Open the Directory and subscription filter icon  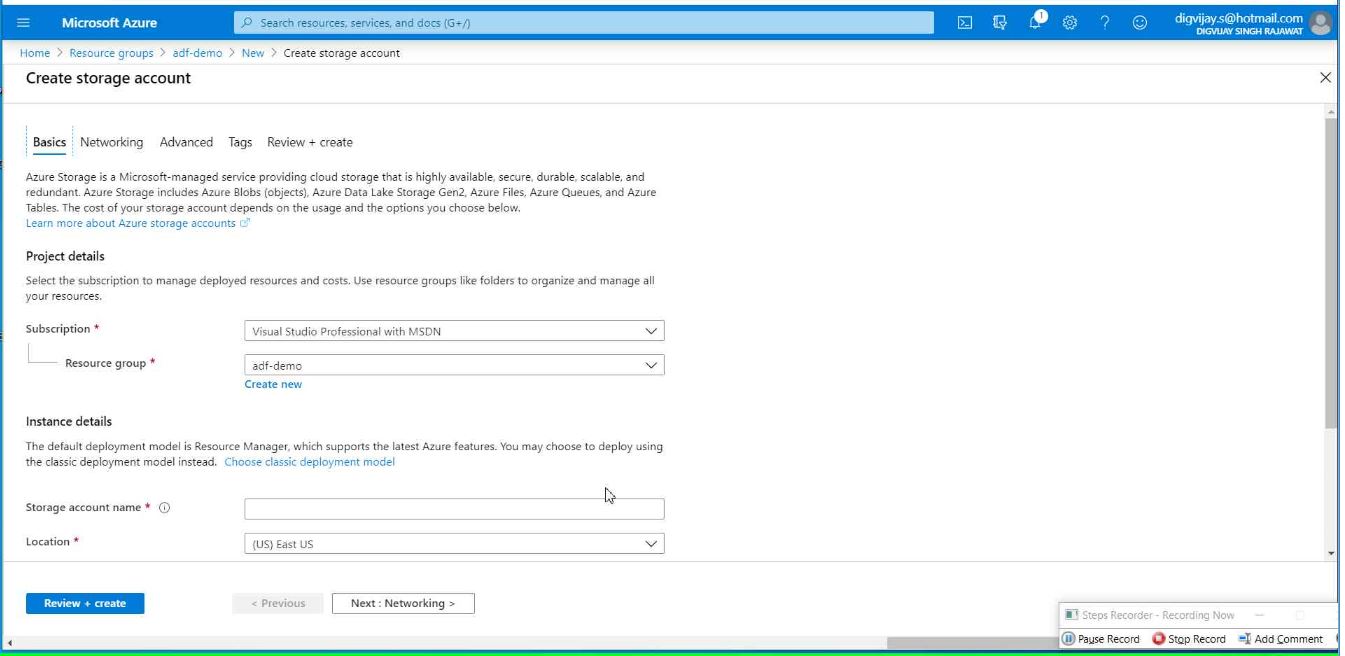click(1000, 22)
